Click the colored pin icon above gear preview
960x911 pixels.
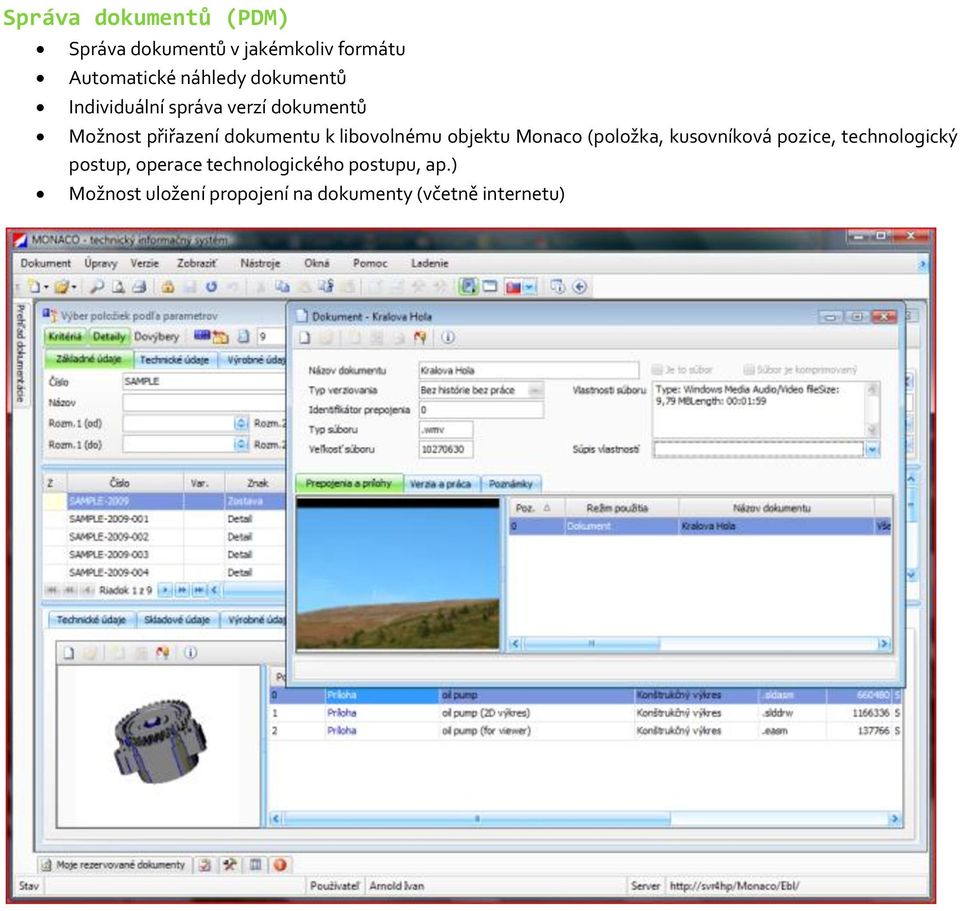pos(162,653)
